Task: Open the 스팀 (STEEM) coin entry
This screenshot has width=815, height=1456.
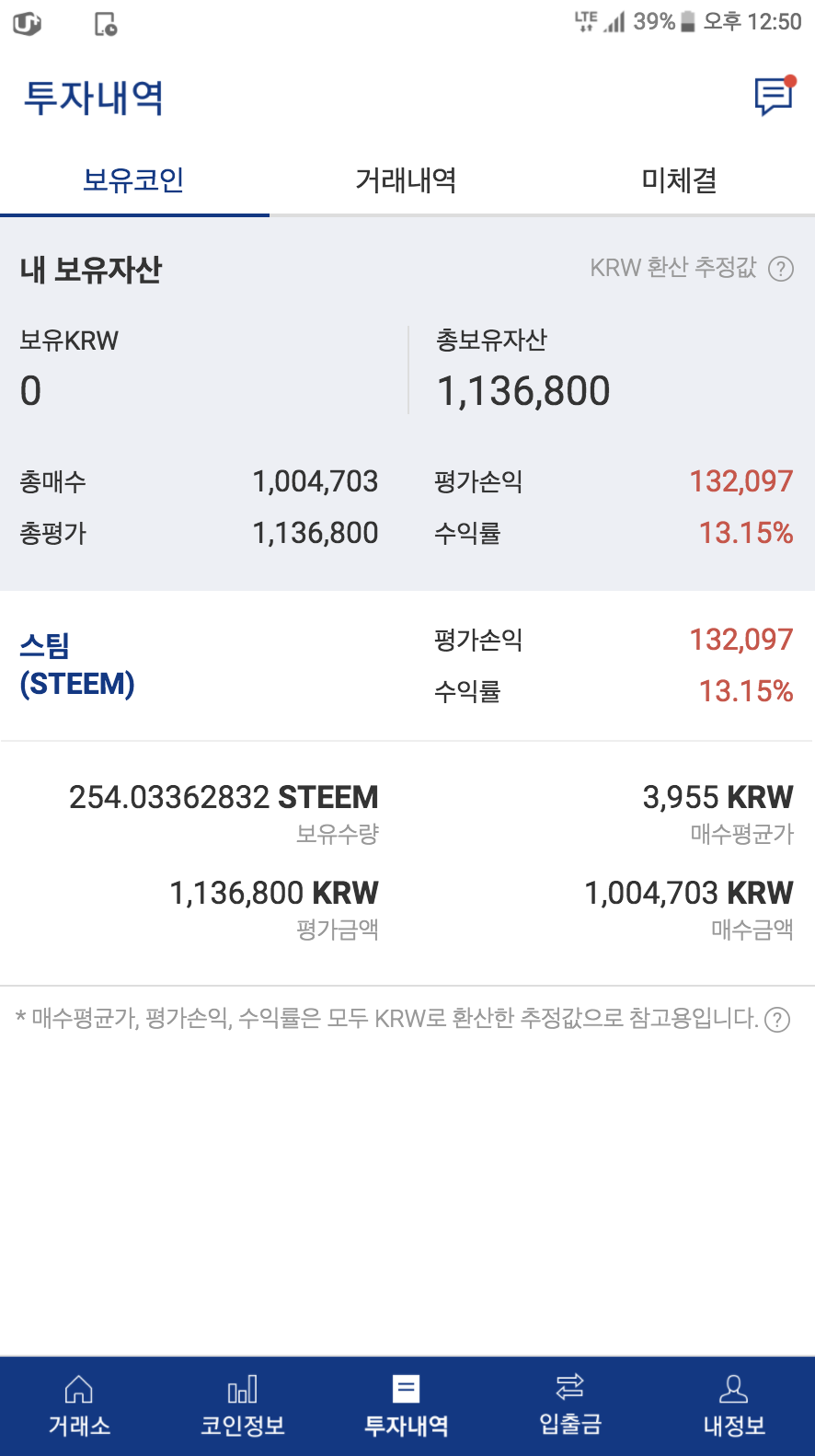Action: (77, 664)
